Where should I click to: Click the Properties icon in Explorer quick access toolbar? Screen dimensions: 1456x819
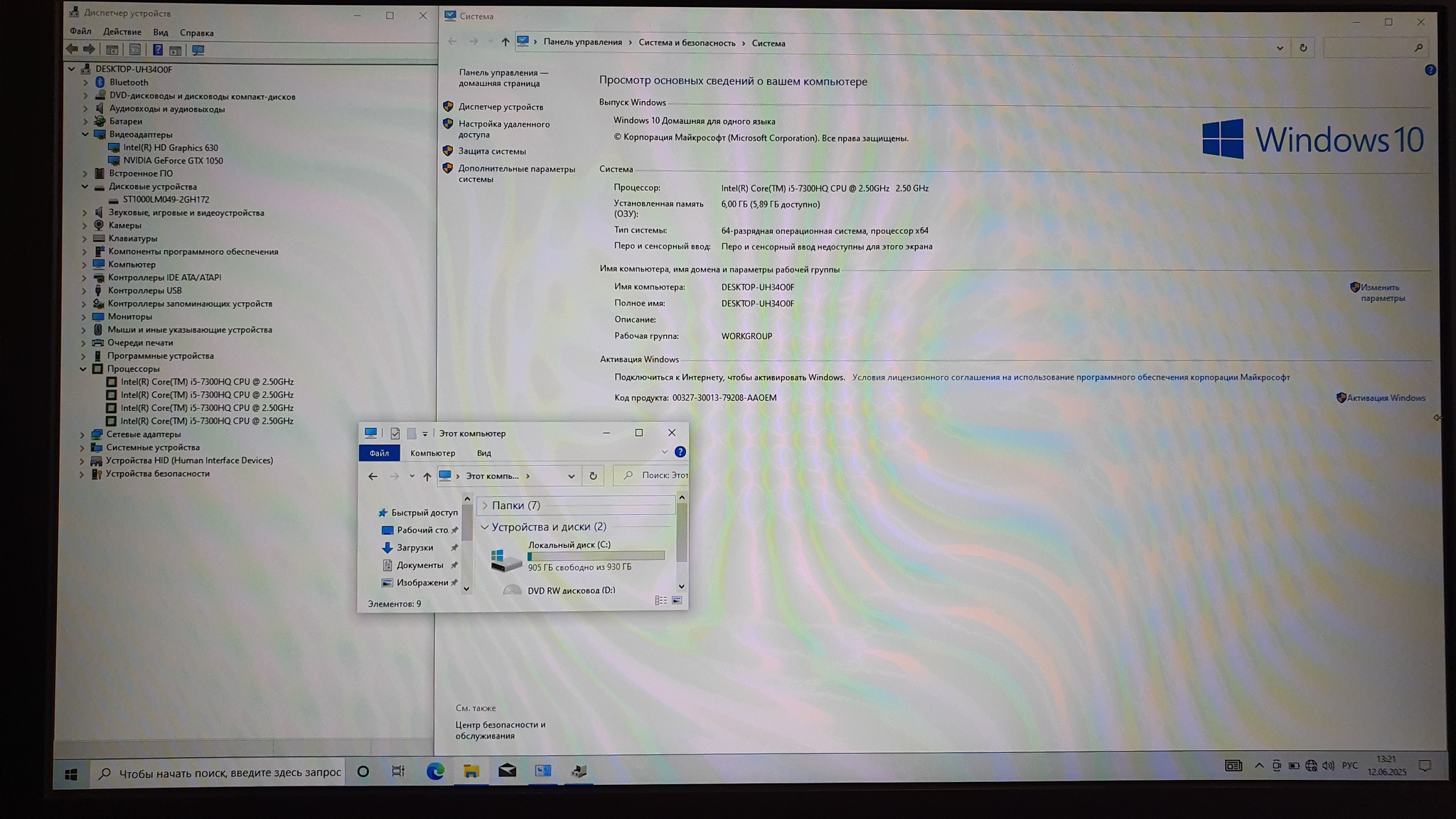pos(395,434)
